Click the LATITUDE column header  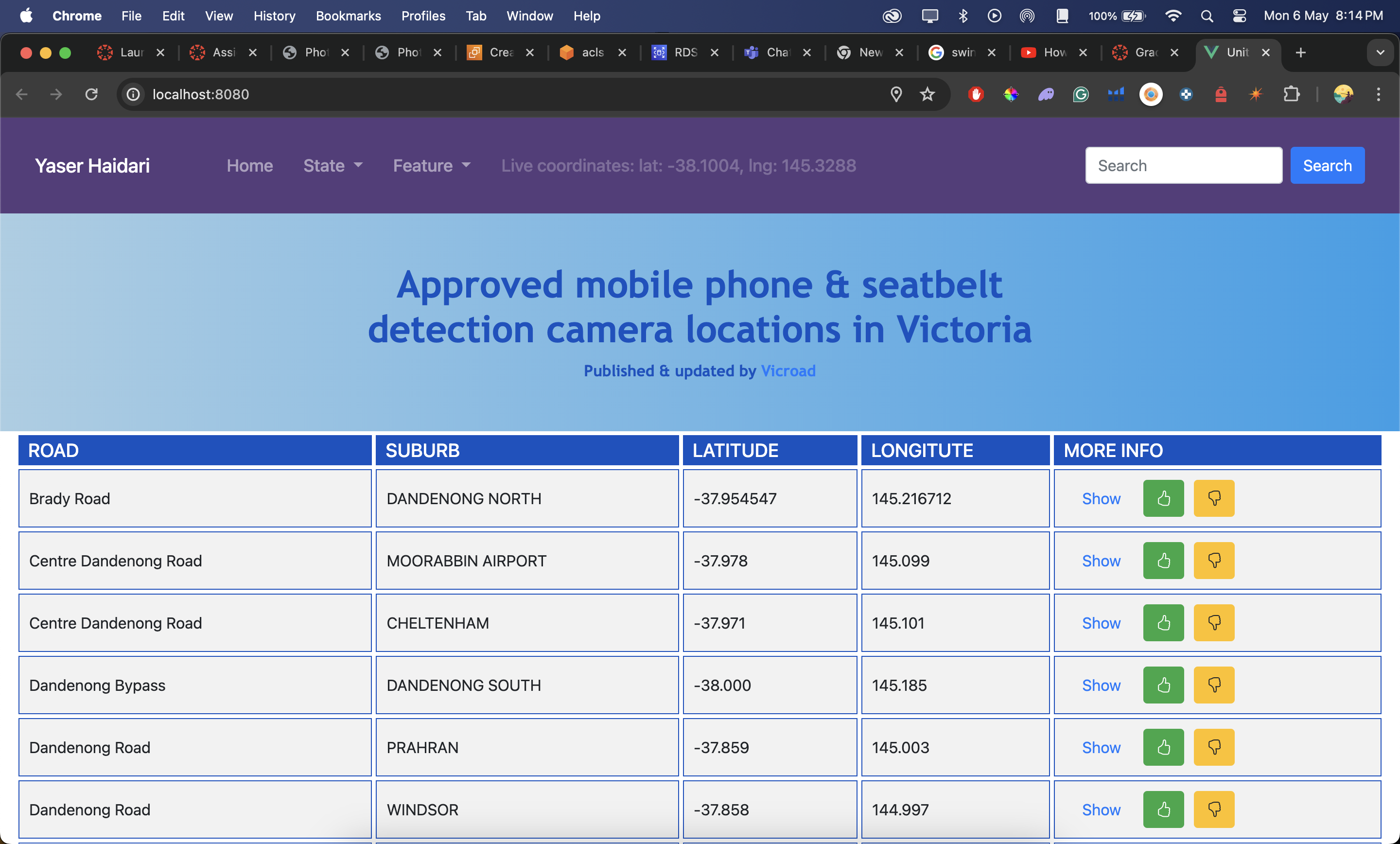click(x=770, y=450)
